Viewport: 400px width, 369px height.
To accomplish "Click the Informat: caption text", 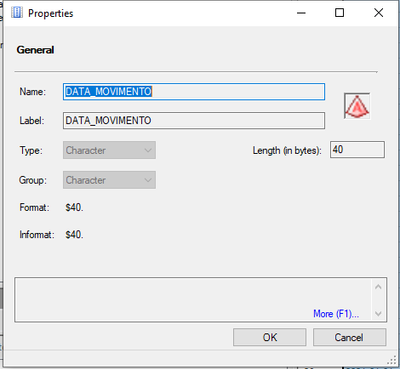I will [37, 235].
